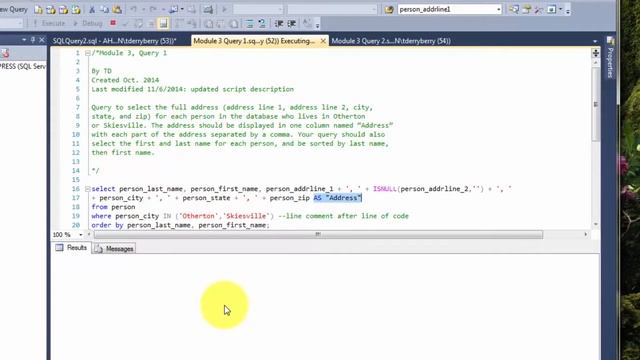This screenshot has width=640, height=360.
Task: Click second query-type icon in standard toolbar
Action: (x=51, y=9)
